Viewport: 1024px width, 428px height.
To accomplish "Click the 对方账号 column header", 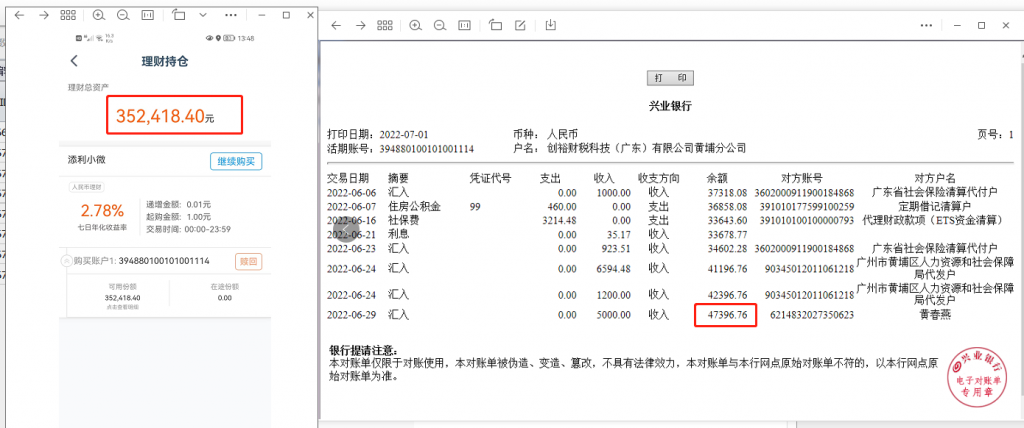I will pos(802,178).
